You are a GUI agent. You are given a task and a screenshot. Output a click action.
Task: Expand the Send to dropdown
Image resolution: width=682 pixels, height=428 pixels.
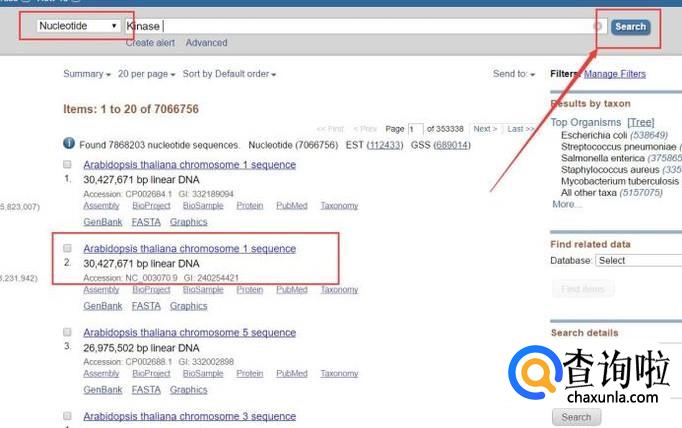click(514, 74)
